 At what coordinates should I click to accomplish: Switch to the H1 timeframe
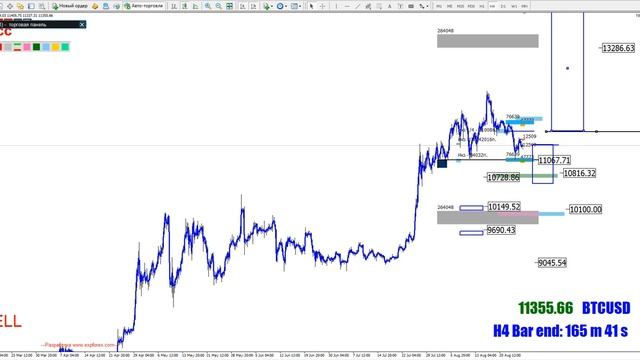pyautogui.click(x=482, y=6)
